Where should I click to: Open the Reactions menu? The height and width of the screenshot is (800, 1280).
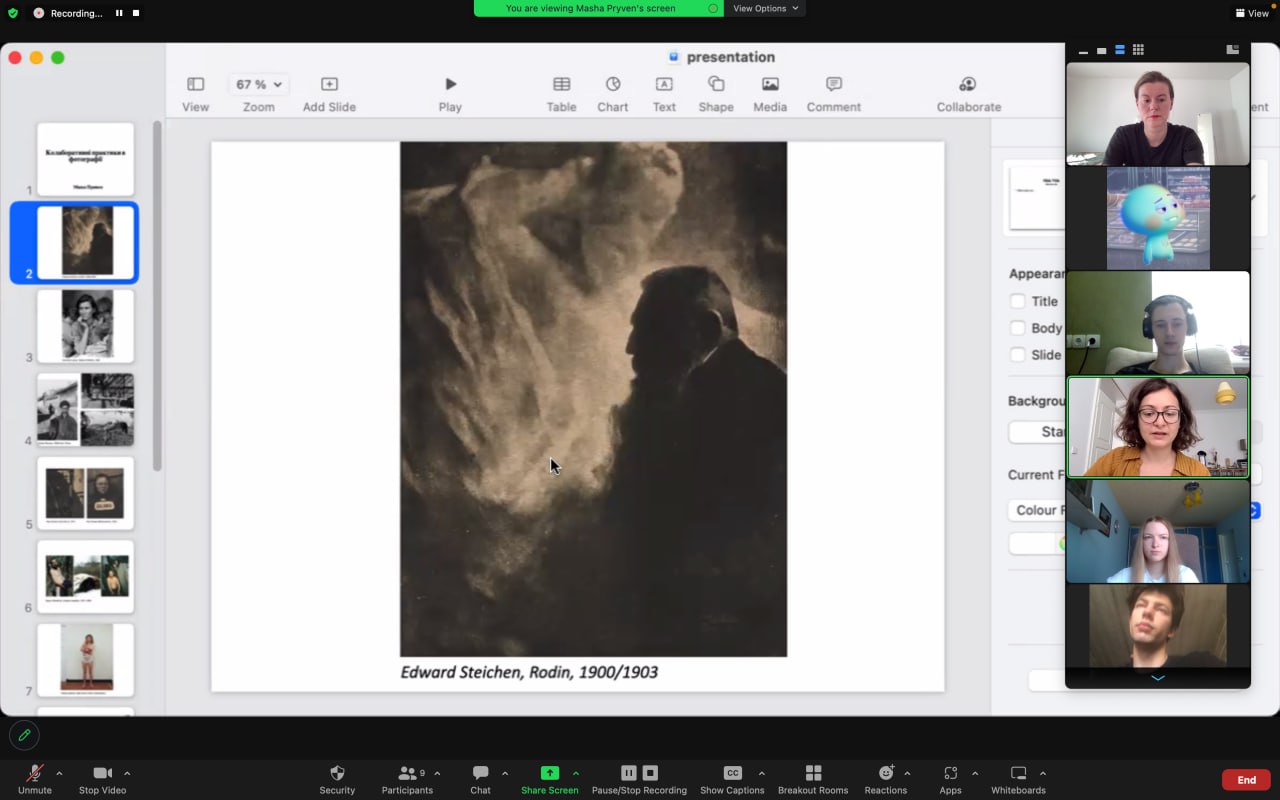point(885,773)
